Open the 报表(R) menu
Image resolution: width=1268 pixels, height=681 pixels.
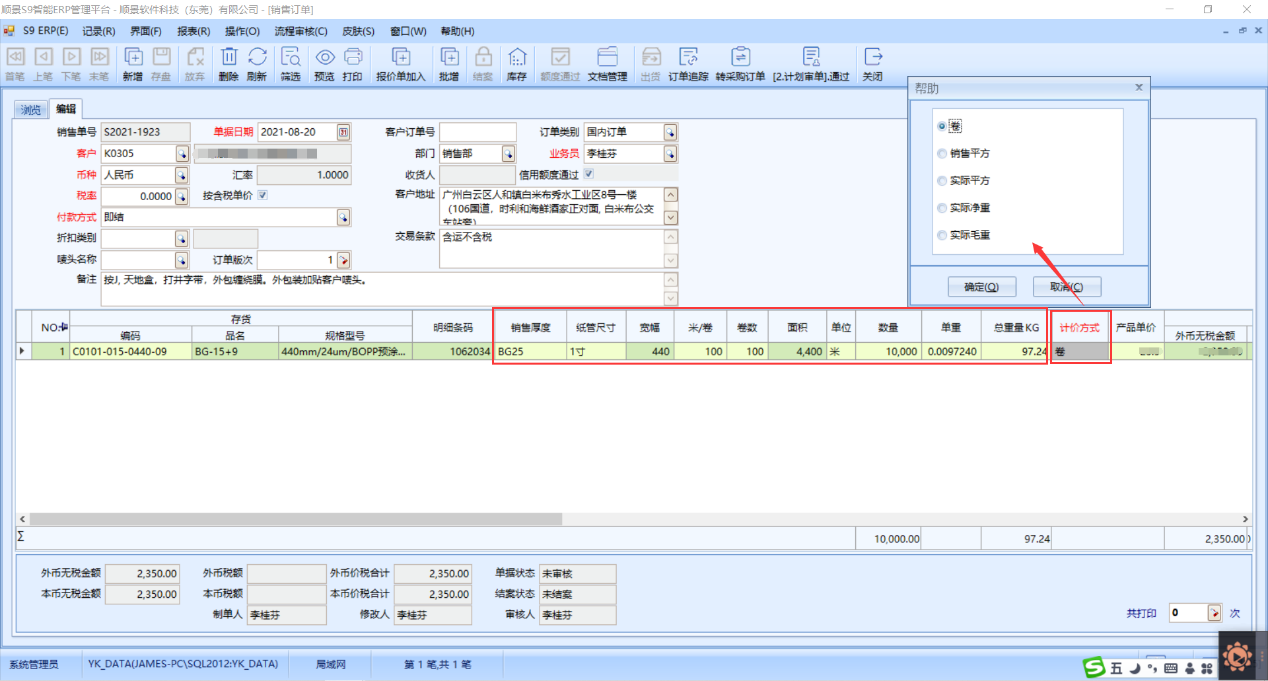coord(193,31)
